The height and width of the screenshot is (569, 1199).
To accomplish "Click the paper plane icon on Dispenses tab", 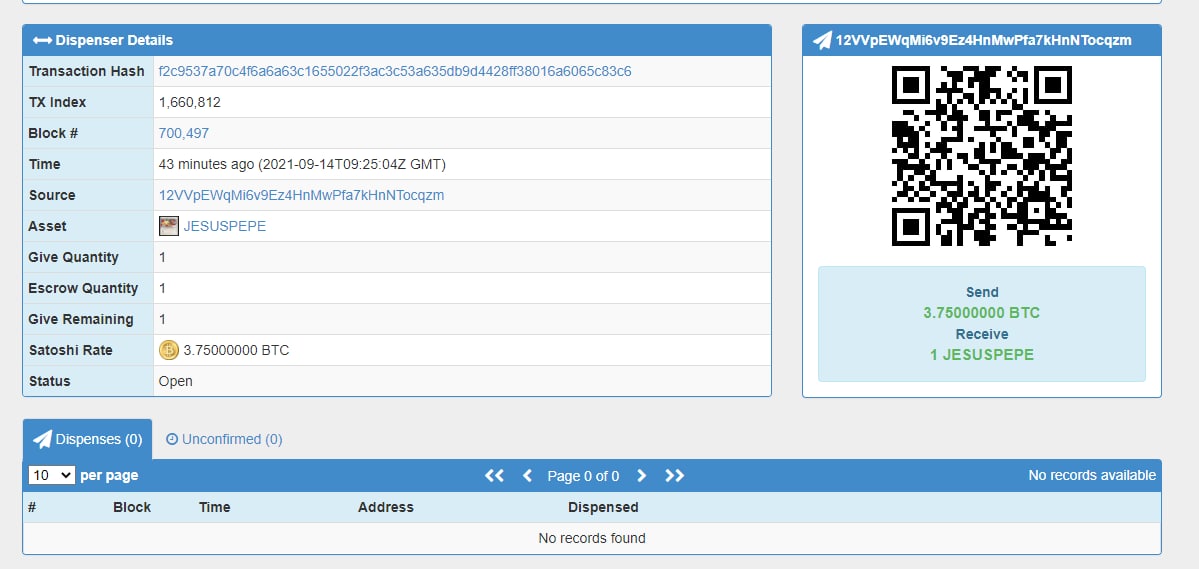I will pyautogui.click(x=43, y=439).
